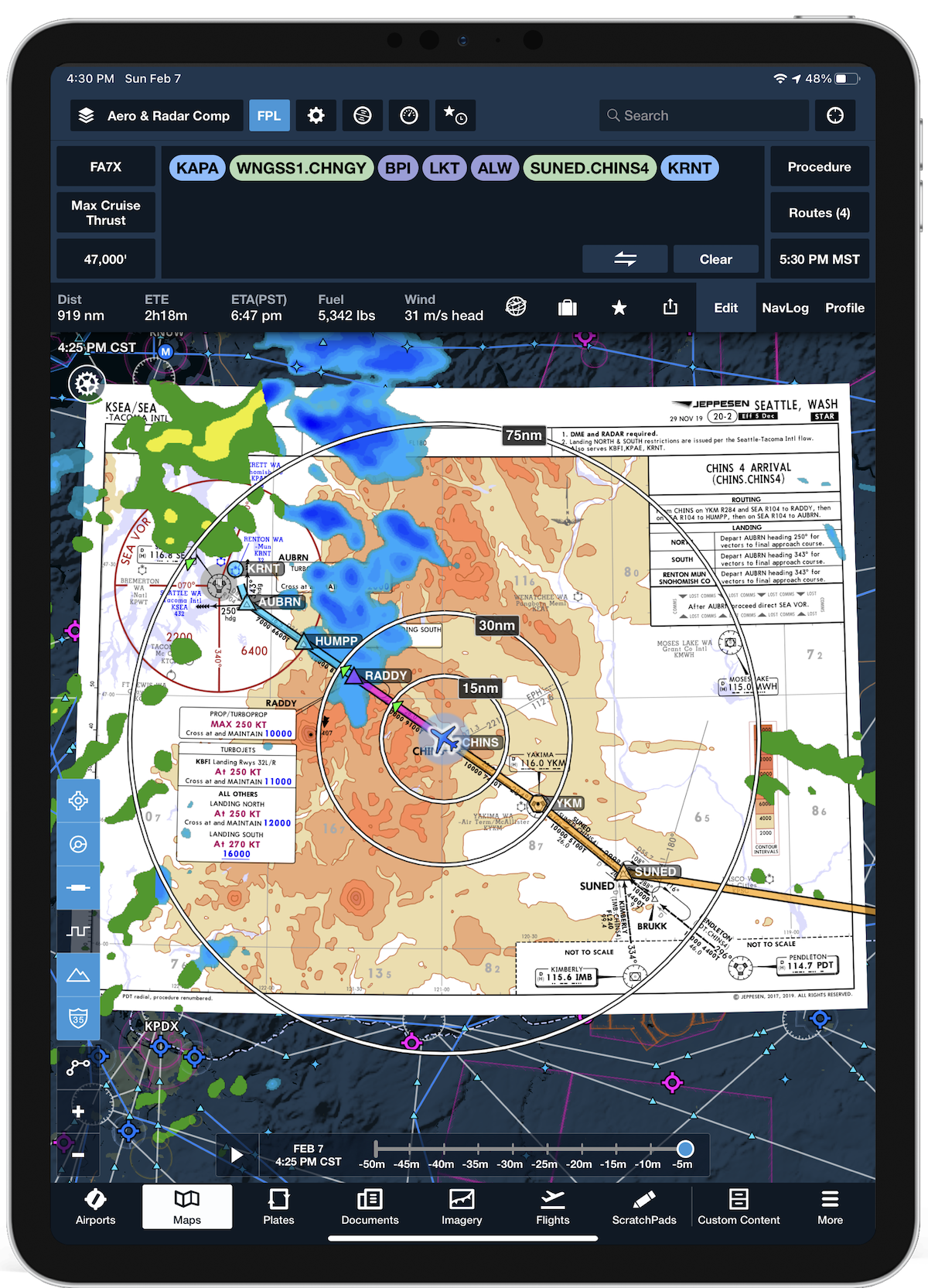928x1288 pixels.
Task: Select the LKT waypoint chip
Action: click(x=445, y=168)
